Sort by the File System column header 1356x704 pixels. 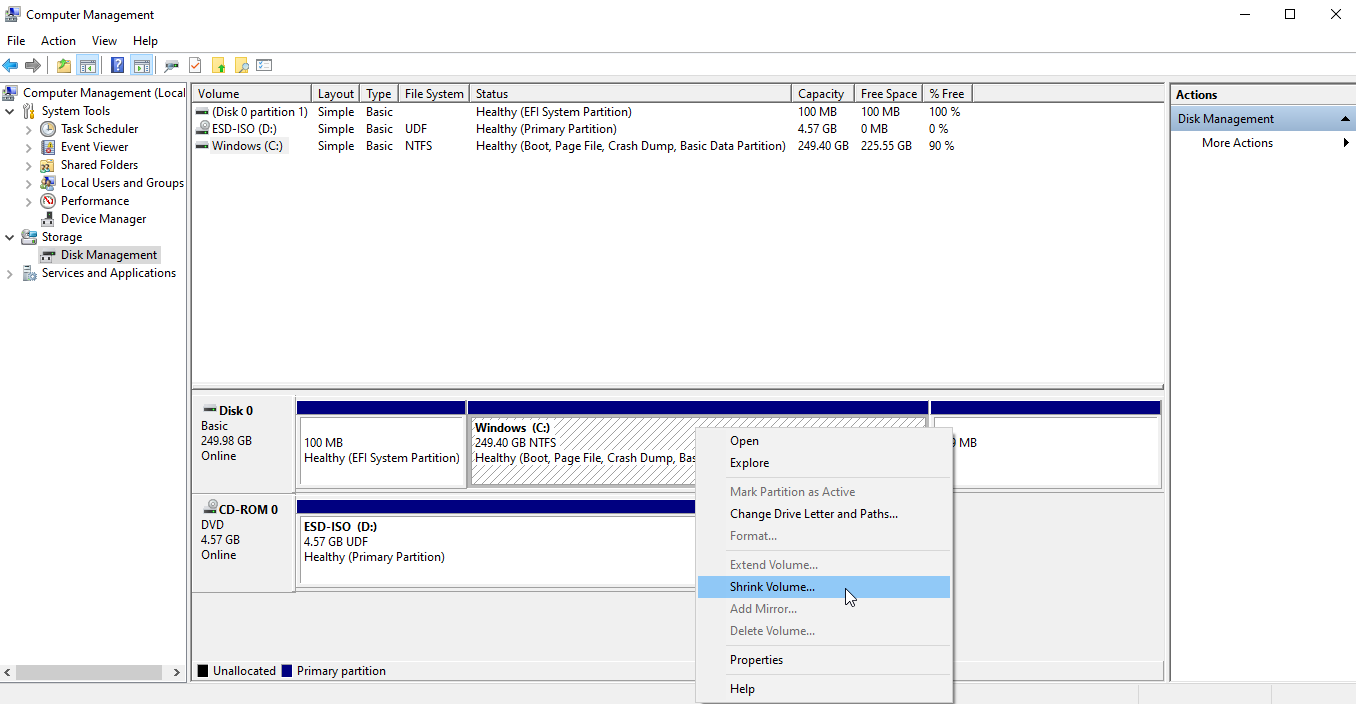[434, 94]
